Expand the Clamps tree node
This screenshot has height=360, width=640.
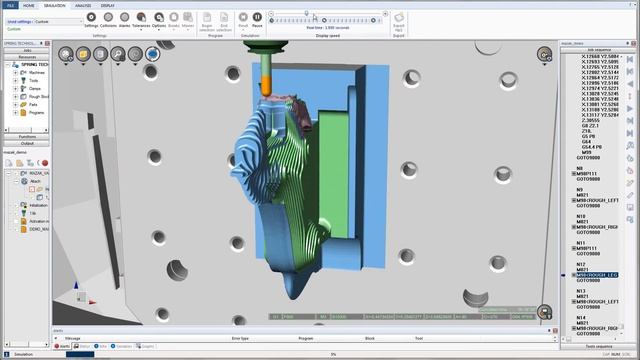(16, 89)
